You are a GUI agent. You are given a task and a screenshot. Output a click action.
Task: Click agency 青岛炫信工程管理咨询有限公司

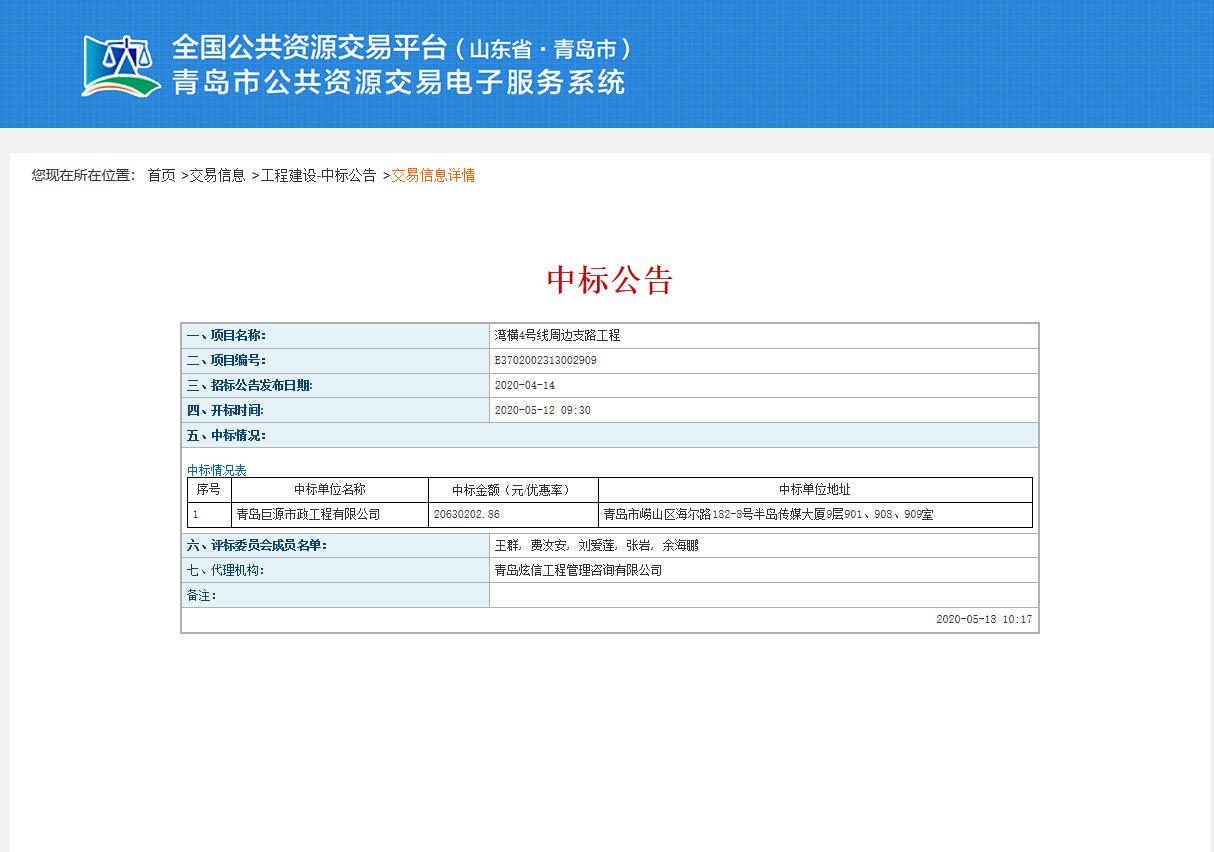578,570
